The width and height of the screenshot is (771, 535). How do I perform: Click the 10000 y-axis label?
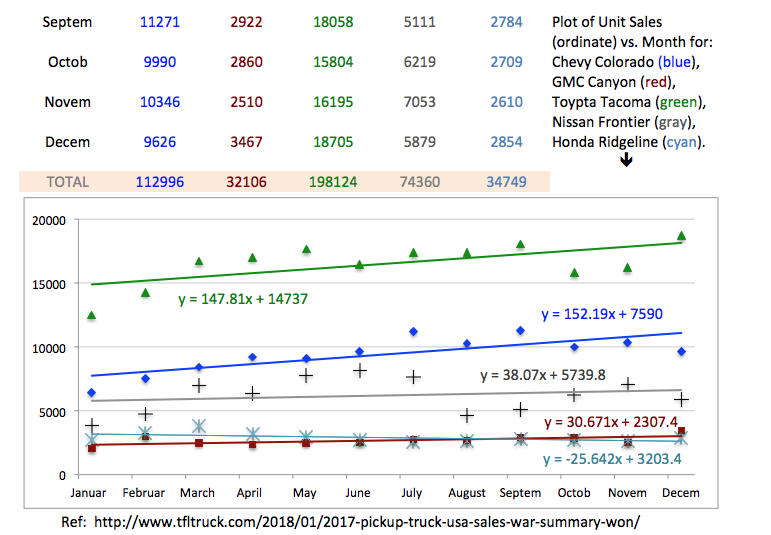pyautogui.click(x=49, y=349)
